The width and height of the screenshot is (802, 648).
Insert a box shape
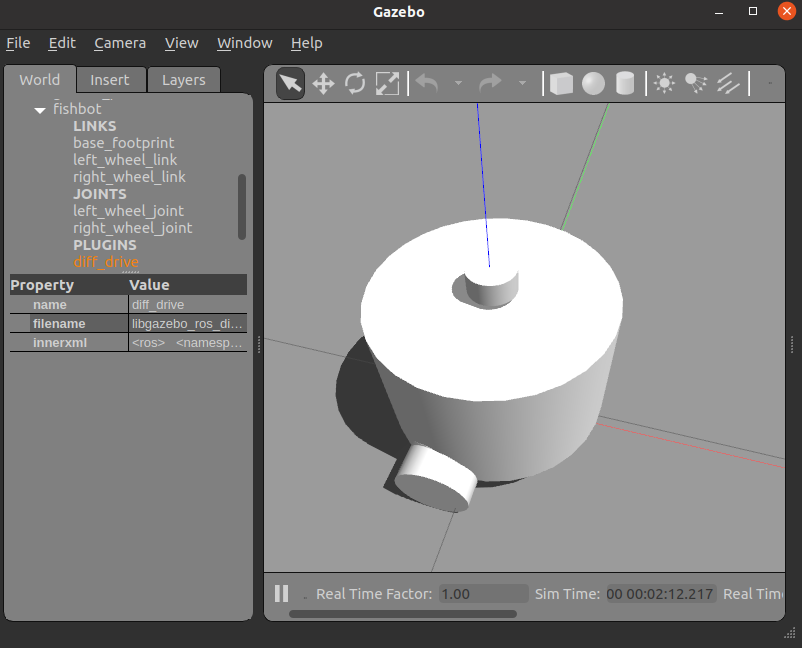pos(561,83)
